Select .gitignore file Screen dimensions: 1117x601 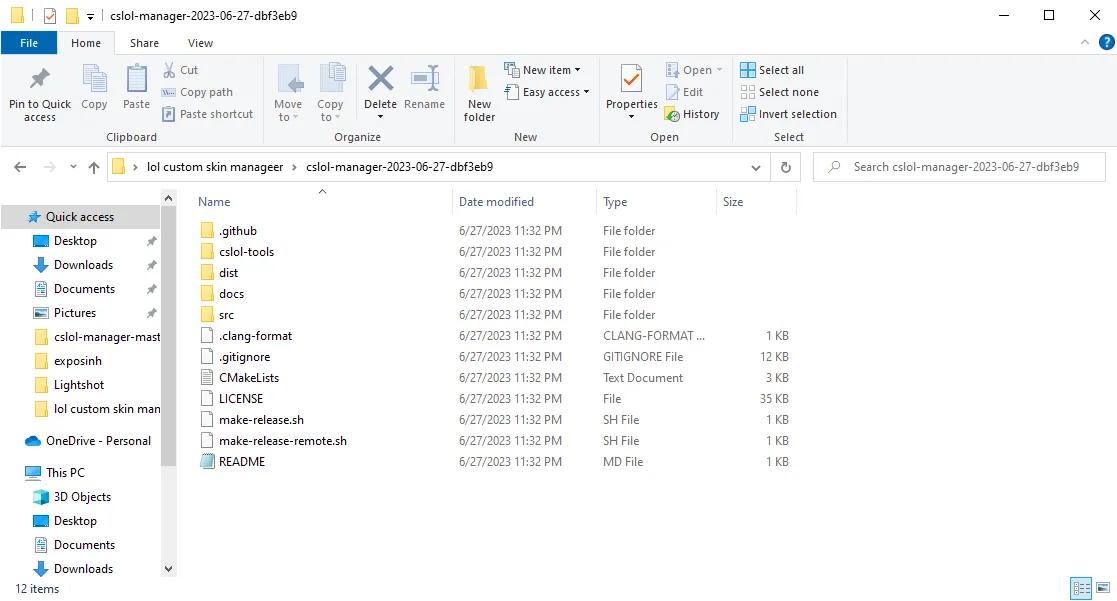(x=244, y=357)
